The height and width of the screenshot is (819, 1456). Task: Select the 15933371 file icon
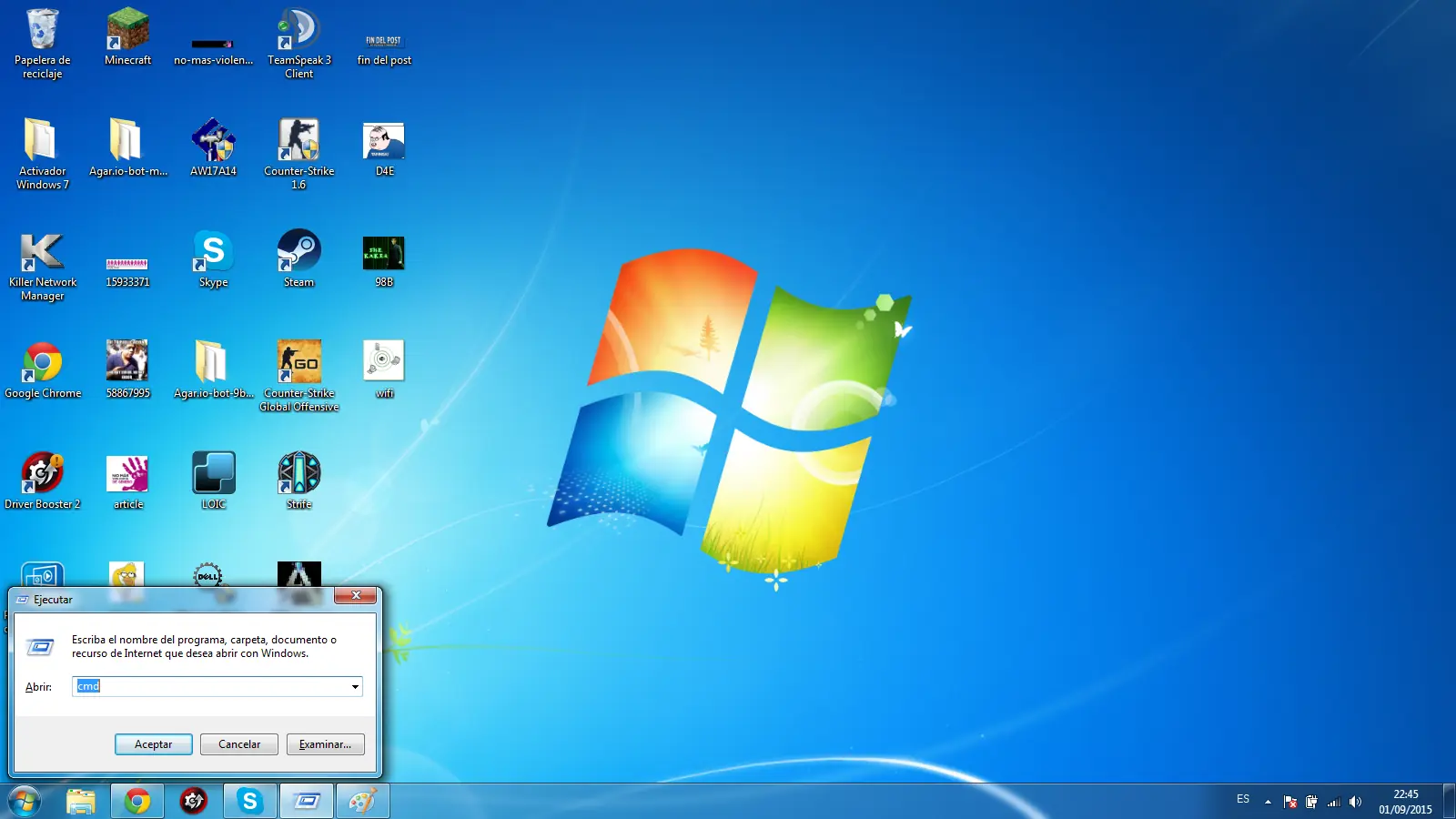point(127,271)
